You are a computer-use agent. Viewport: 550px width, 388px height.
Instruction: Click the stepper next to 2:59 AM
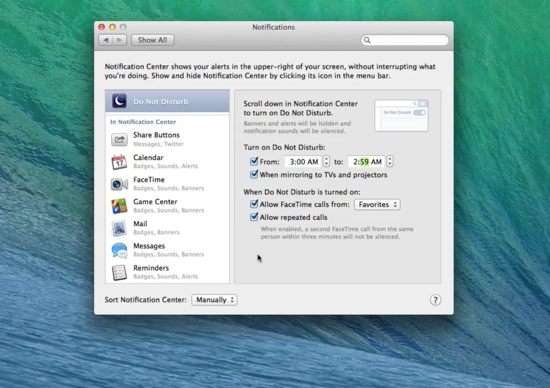pos(390,161)
